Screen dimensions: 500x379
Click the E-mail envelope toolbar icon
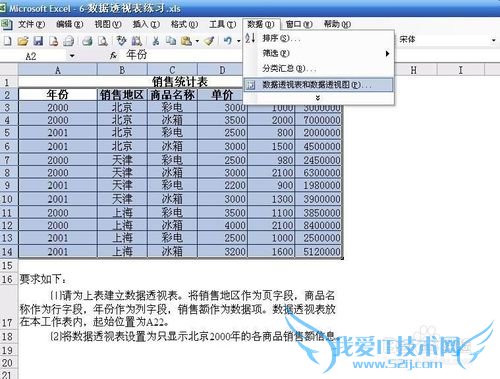[x=69, y=41]
